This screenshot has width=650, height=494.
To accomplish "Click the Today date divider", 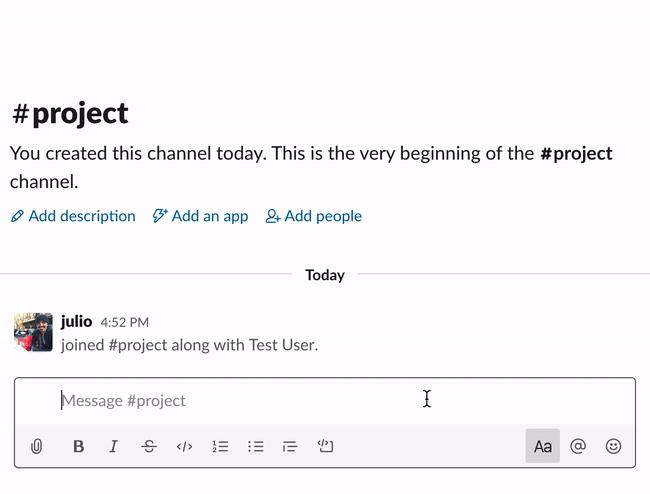I will point(325,275).
